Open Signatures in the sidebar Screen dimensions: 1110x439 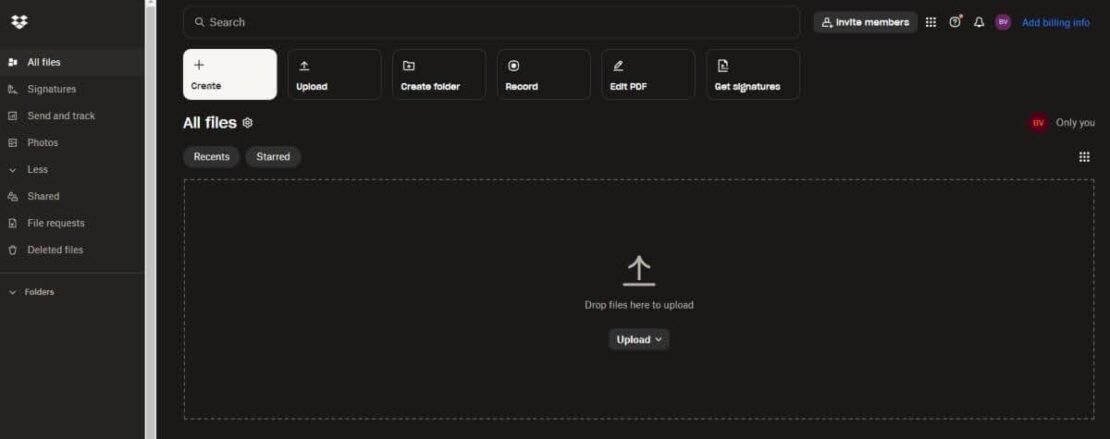pyautogui.click(x=71, y=89)
